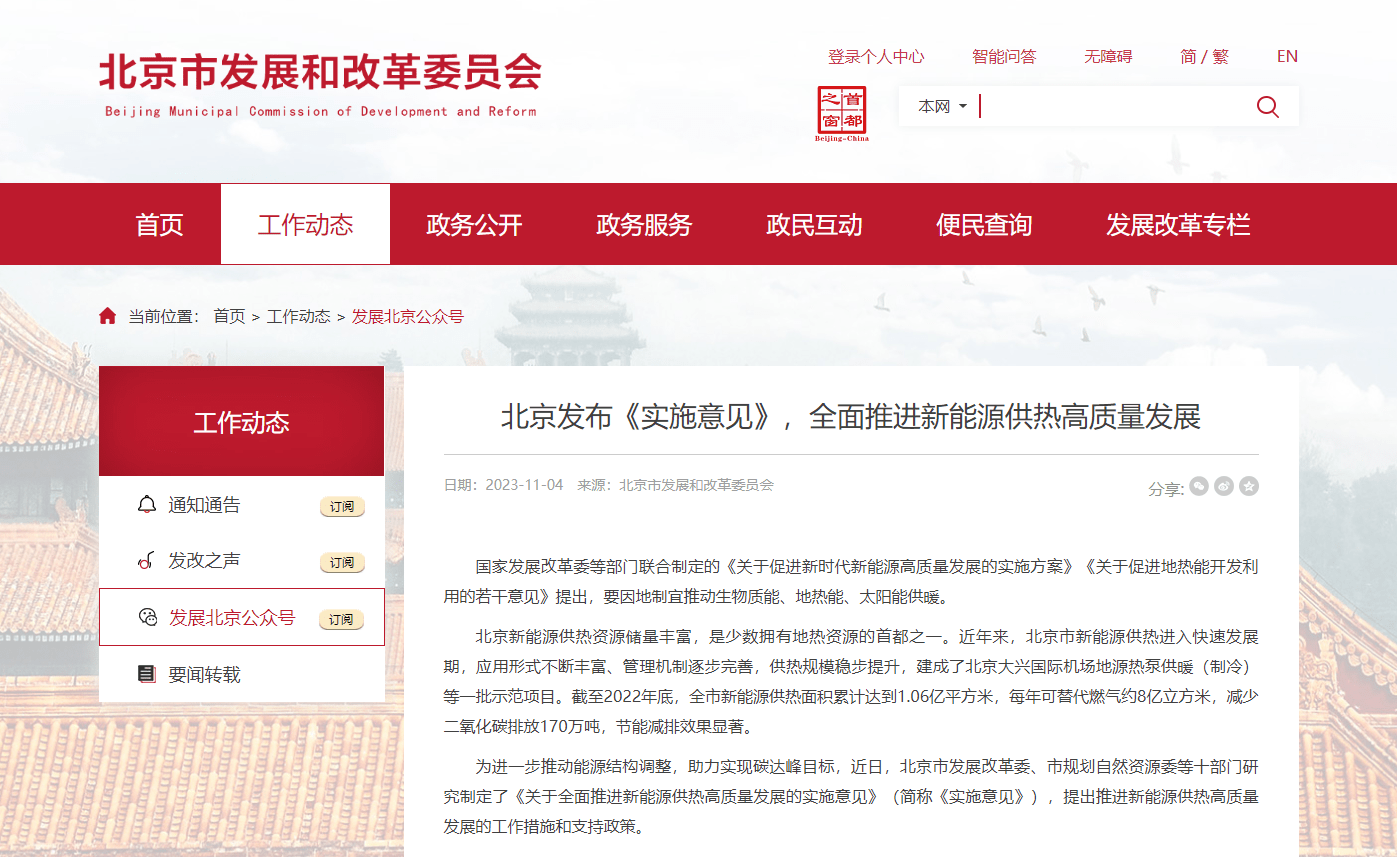Click the Beijing-China red seal logo
The width and height of the screenshot is (1397, 857).
(x=842, y=113)
